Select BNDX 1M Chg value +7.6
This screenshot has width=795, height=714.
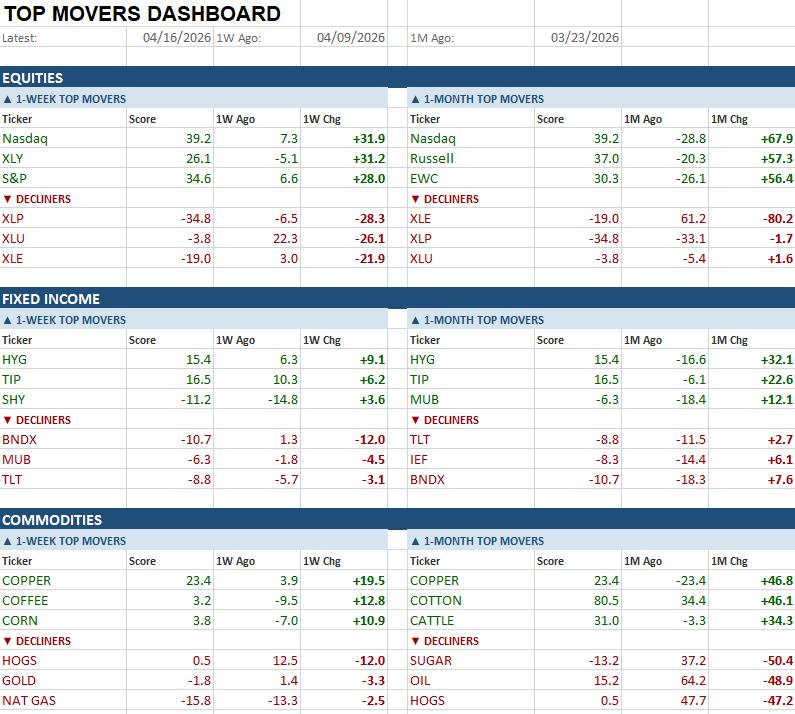tap(752, 480)
